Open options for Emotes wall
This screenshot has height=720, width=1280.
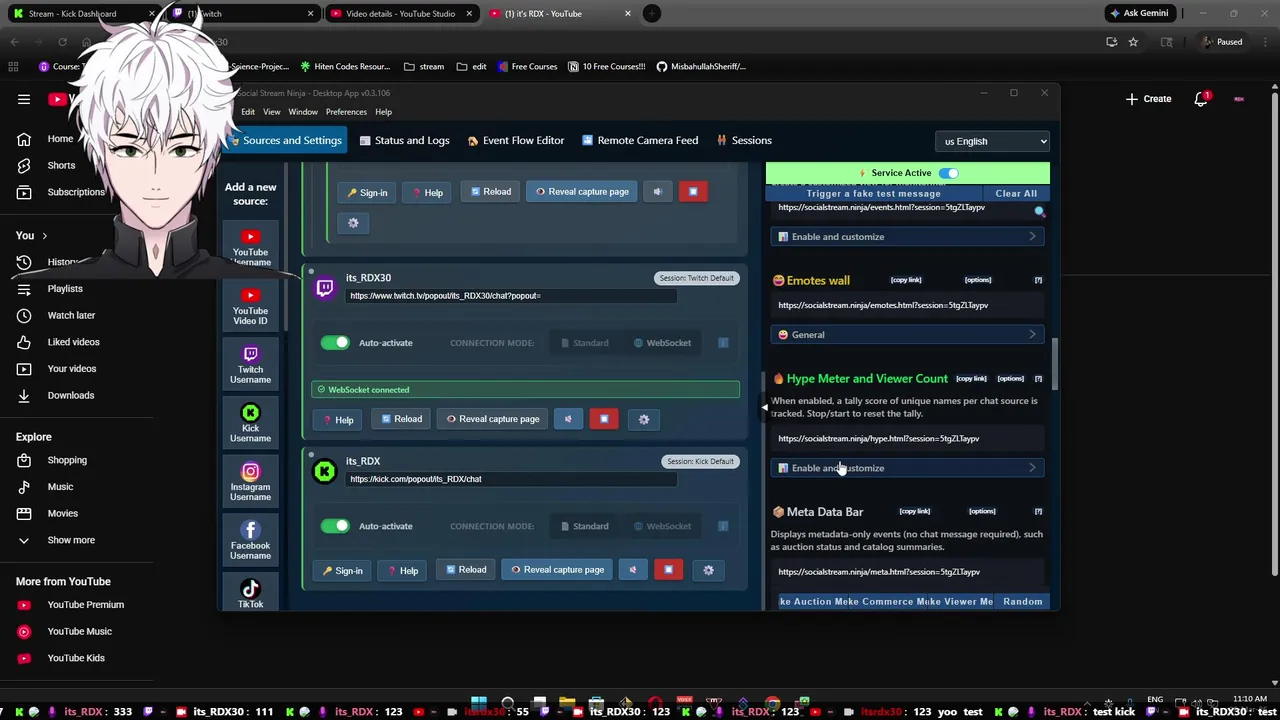[978, 280]
